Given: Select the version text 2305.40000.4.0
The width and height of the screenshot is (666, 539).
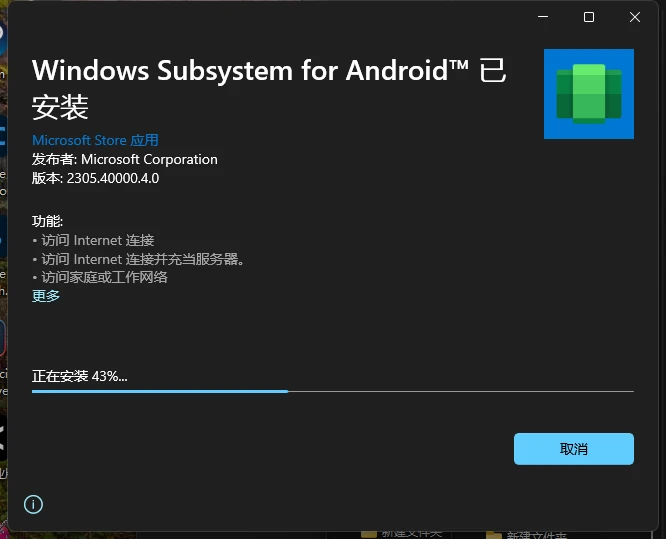Looking at the screenshot, I should [x=113, y=178].
